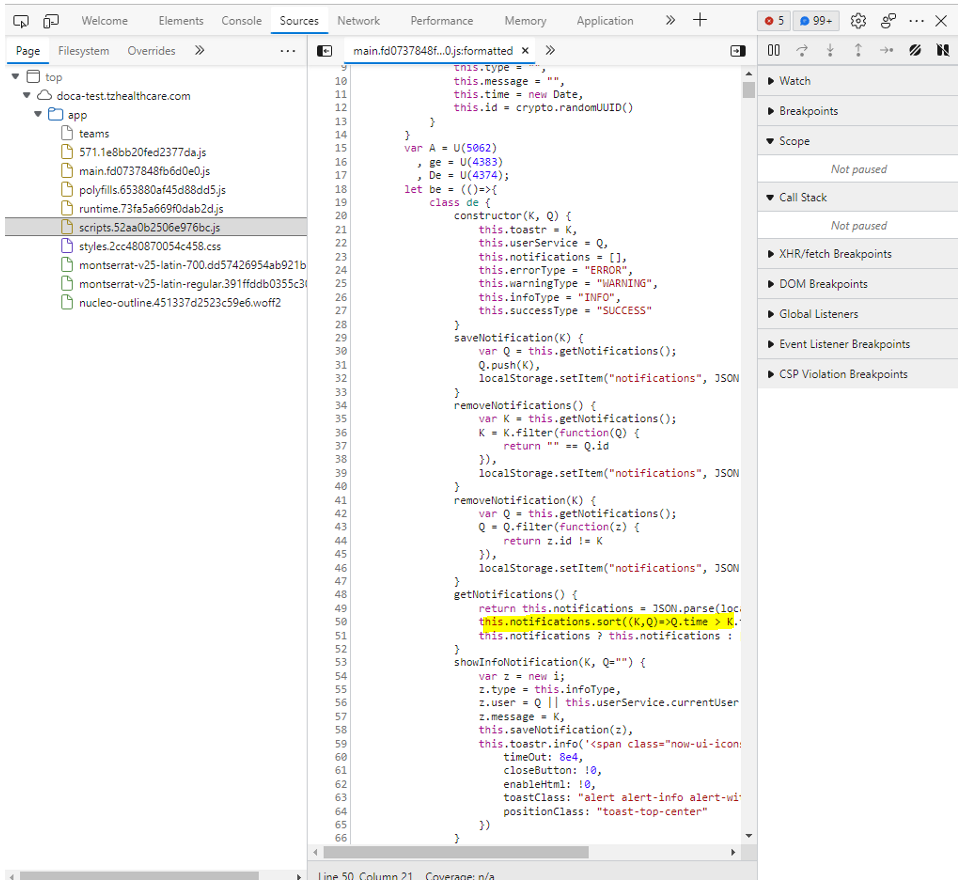Close the main.fd0737848f formatted file tab
The width and height of the screenshot is (966, 885).
[x=526, y=51]
